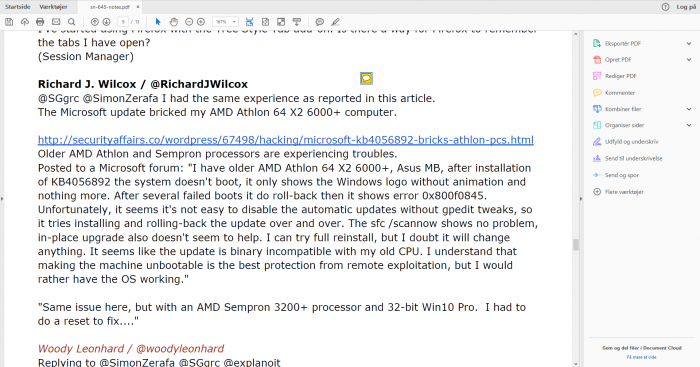Expand the Eksportér PDF chevron
Image resolution: width=700 pixels, height=367 pixels.
pos(689,43)
